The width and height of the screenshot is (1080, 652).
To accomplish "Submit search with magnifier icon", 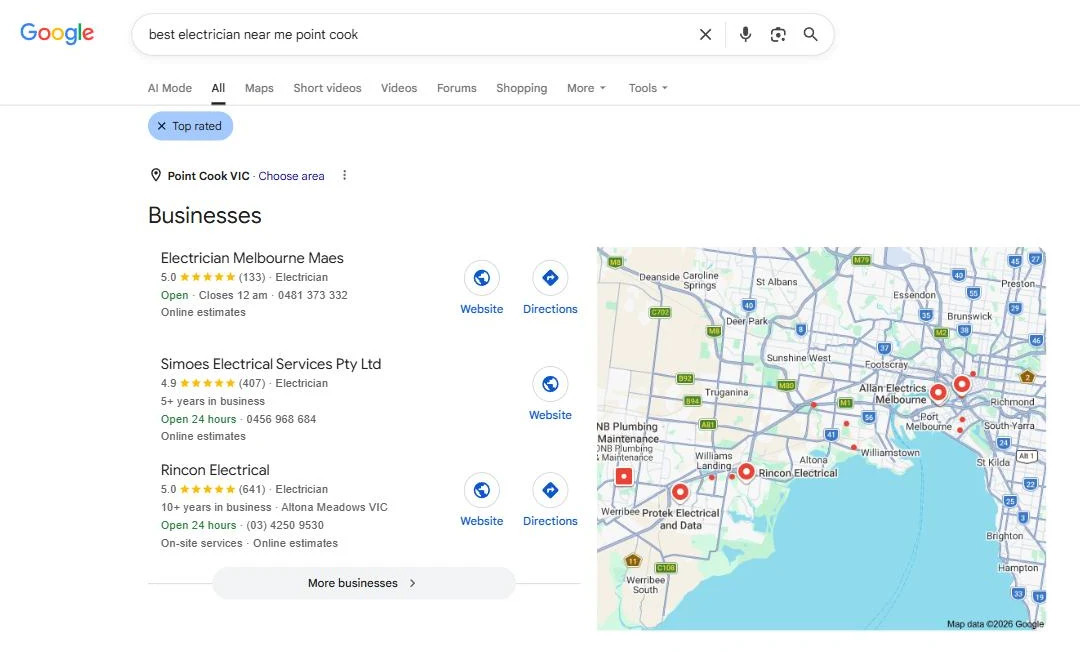I will click(x=811, y=34).
